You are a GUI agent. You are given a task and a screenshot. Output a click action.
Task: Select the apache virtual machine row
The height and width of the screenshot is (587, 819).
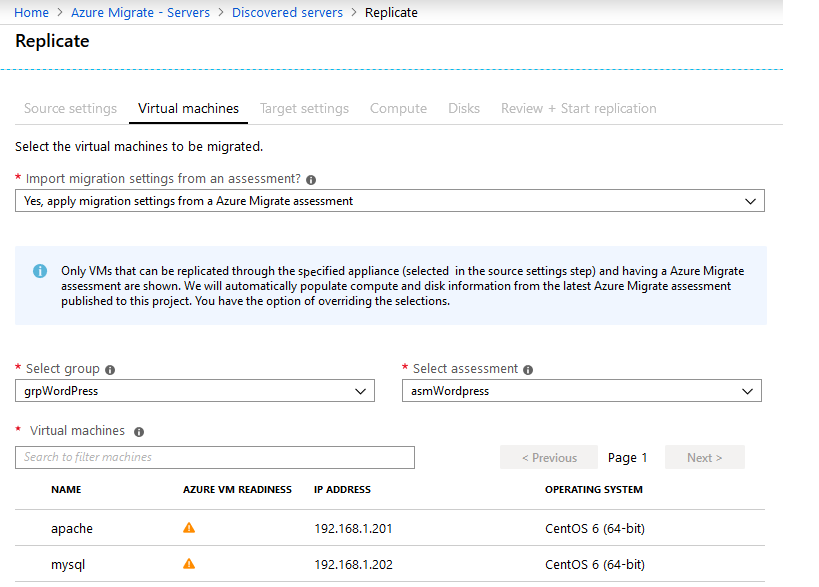point(390,529)
